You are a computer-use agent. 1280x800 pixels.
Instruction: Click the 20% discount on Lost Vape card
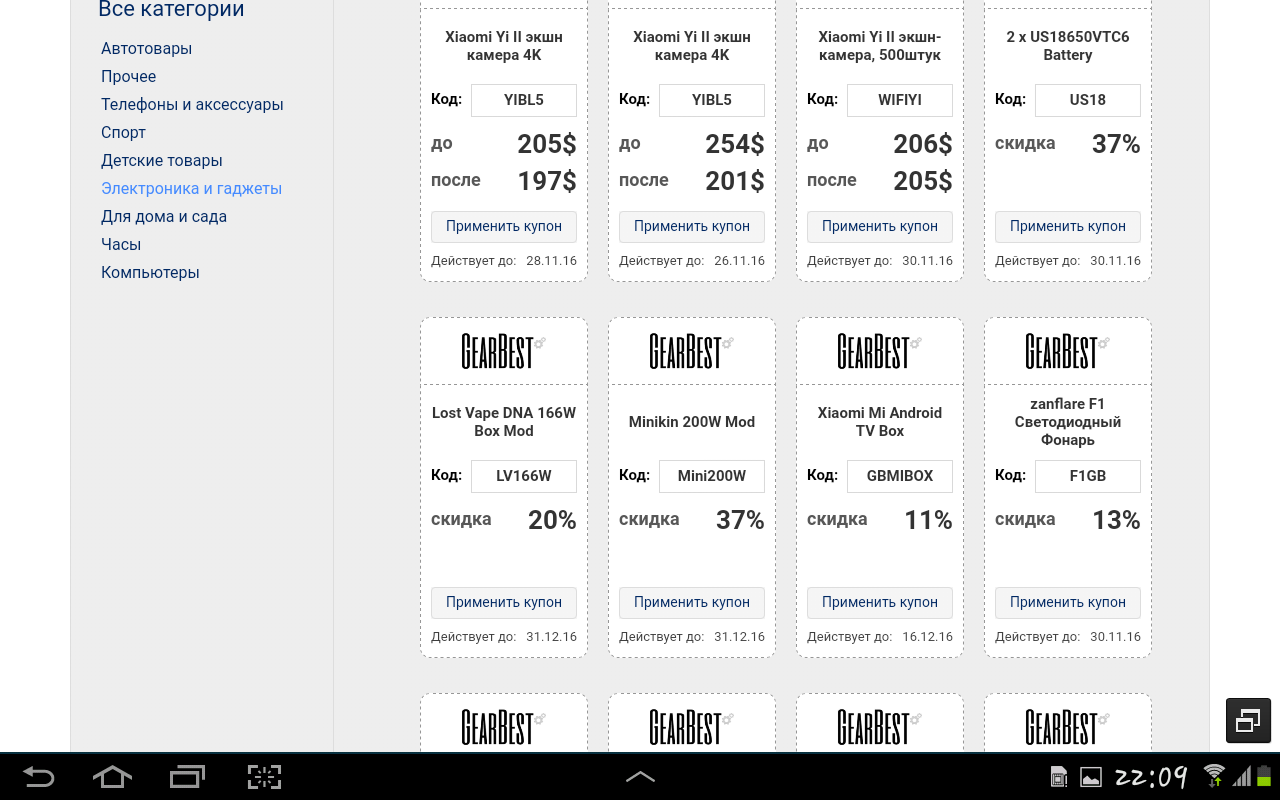coord(552,520)
